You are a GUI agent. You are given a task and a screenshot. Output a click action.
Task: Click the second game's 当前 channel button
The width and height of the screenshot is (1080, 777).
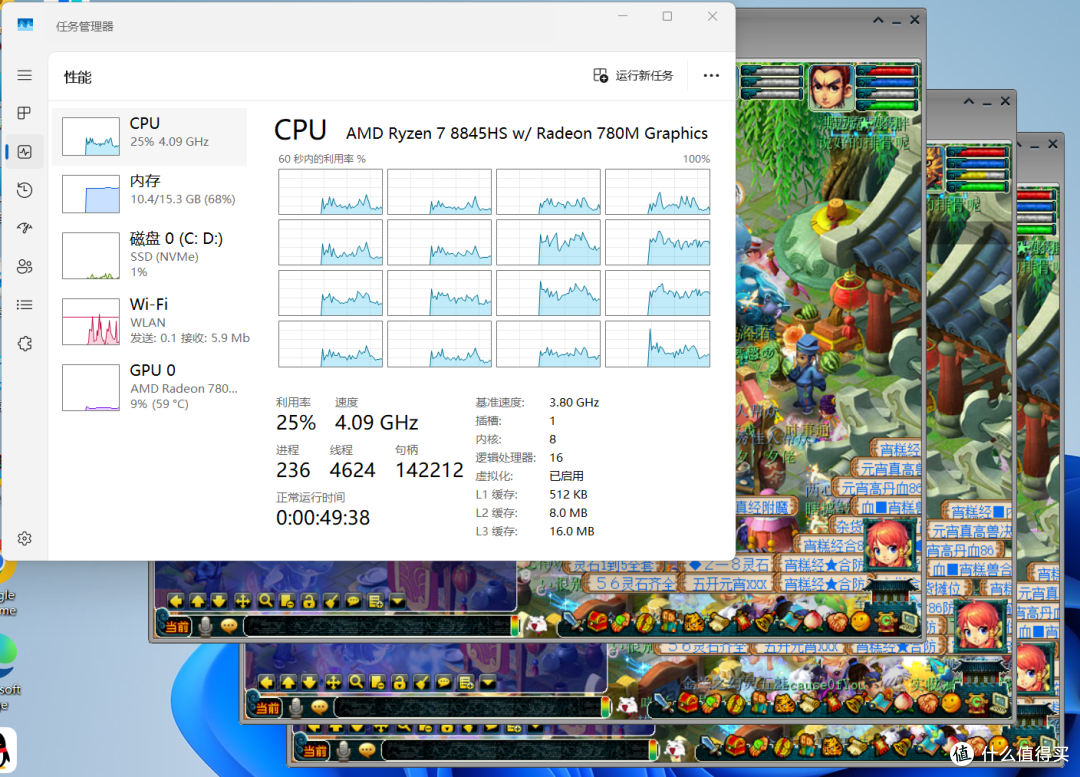click(268, 708)
